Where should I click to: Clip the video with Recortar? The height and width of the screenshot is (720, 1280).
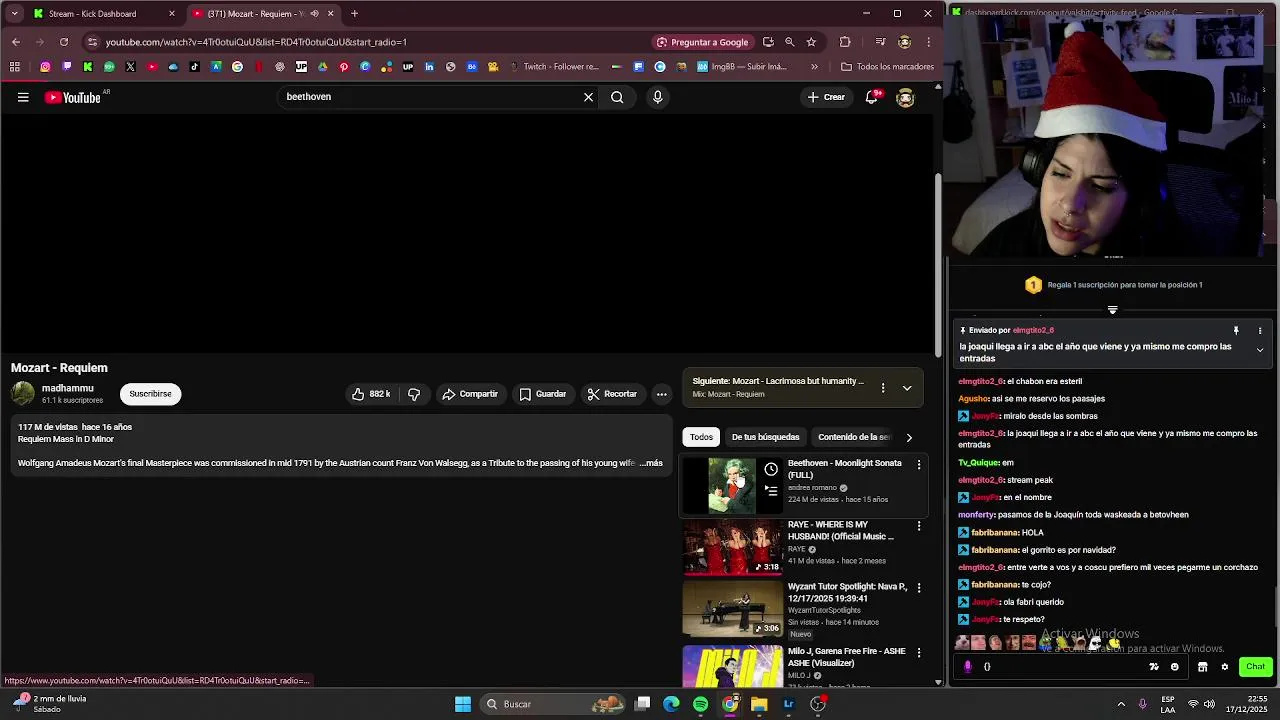[x=612, y=394]
